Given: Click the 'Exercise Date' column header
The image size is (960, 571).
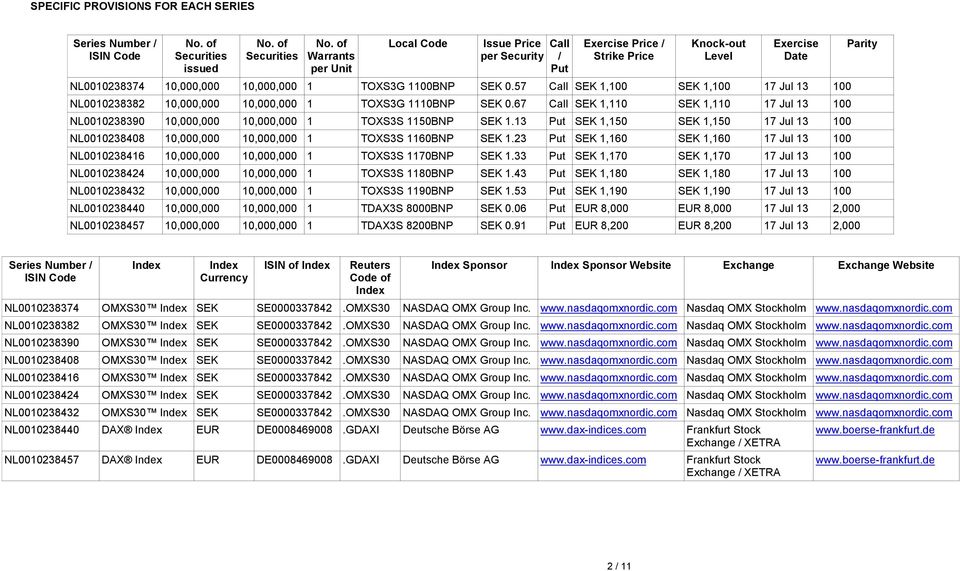Looking at the screenshot, I should point(795,50).
